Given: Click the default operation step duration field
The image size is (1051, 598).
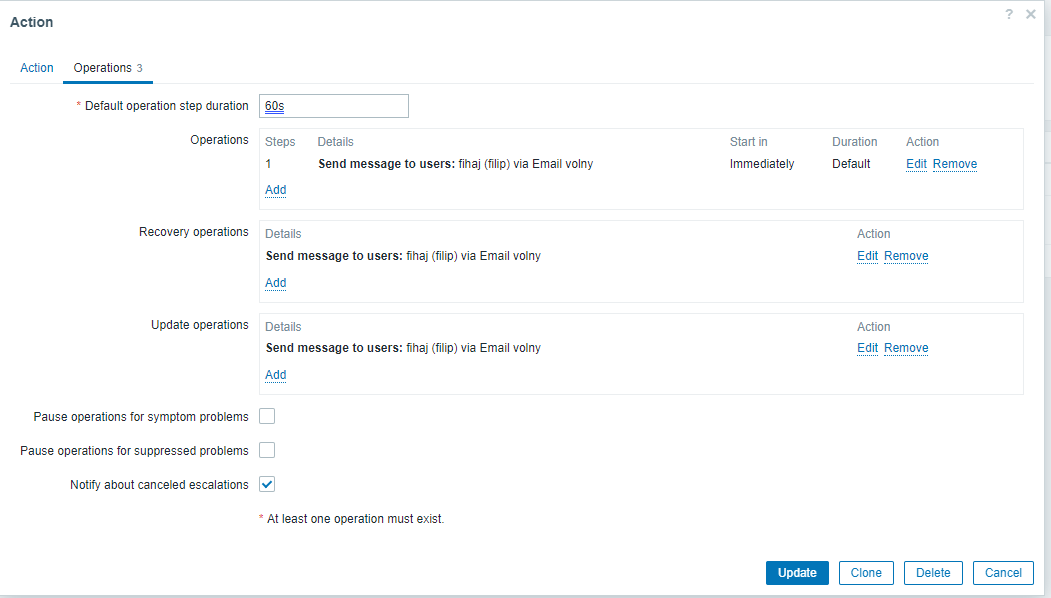Looking at the screenshot, I should click(333, 106).
